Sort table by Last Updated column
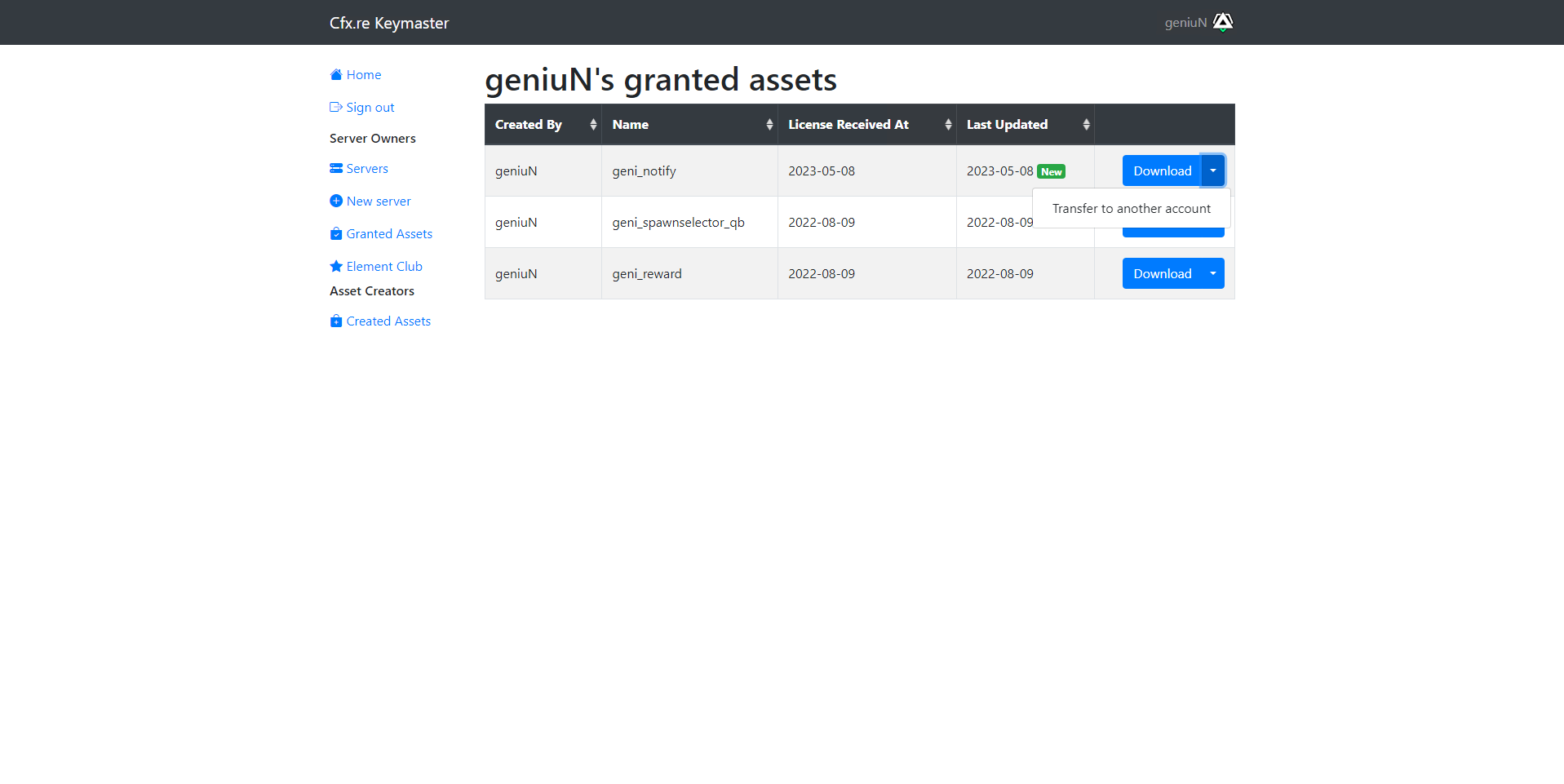 [1025, 125]
